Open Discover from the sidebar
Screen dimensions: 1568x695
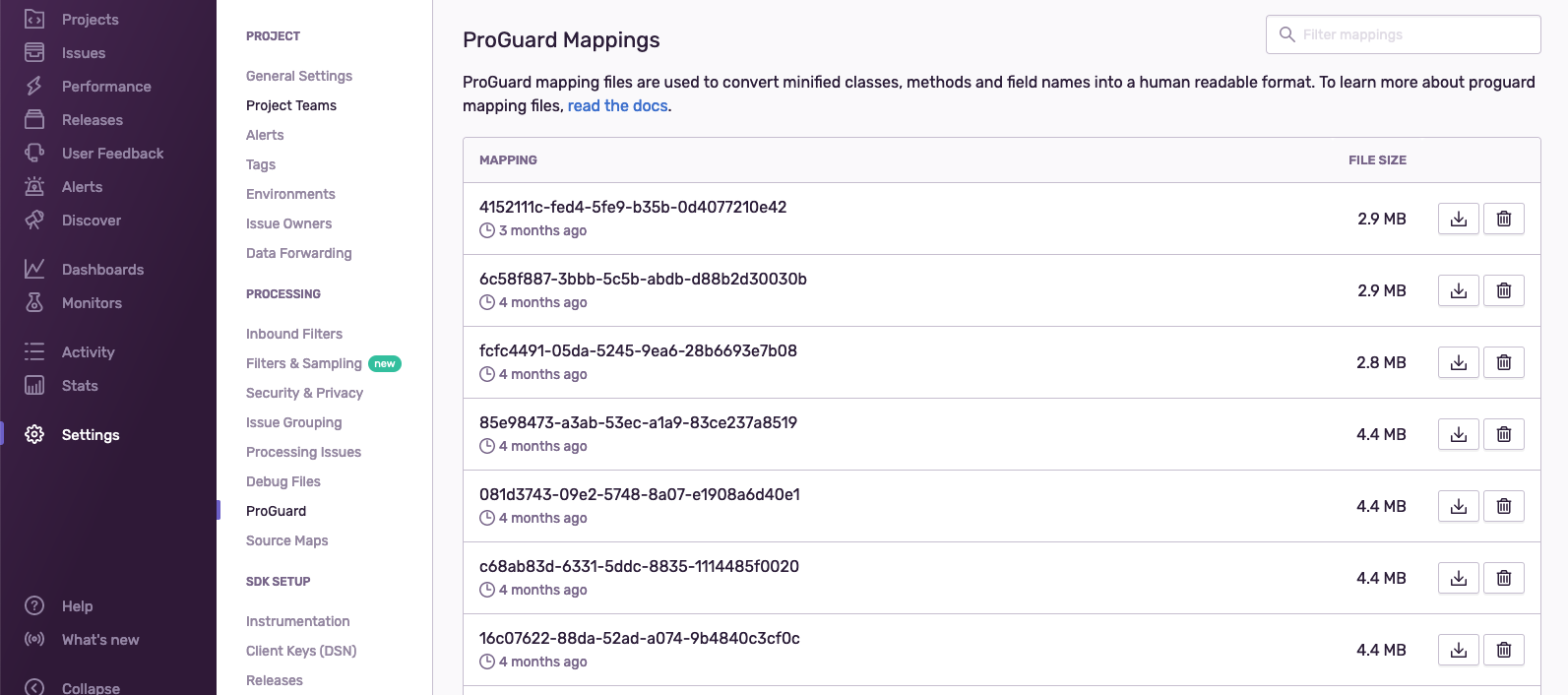91,221
